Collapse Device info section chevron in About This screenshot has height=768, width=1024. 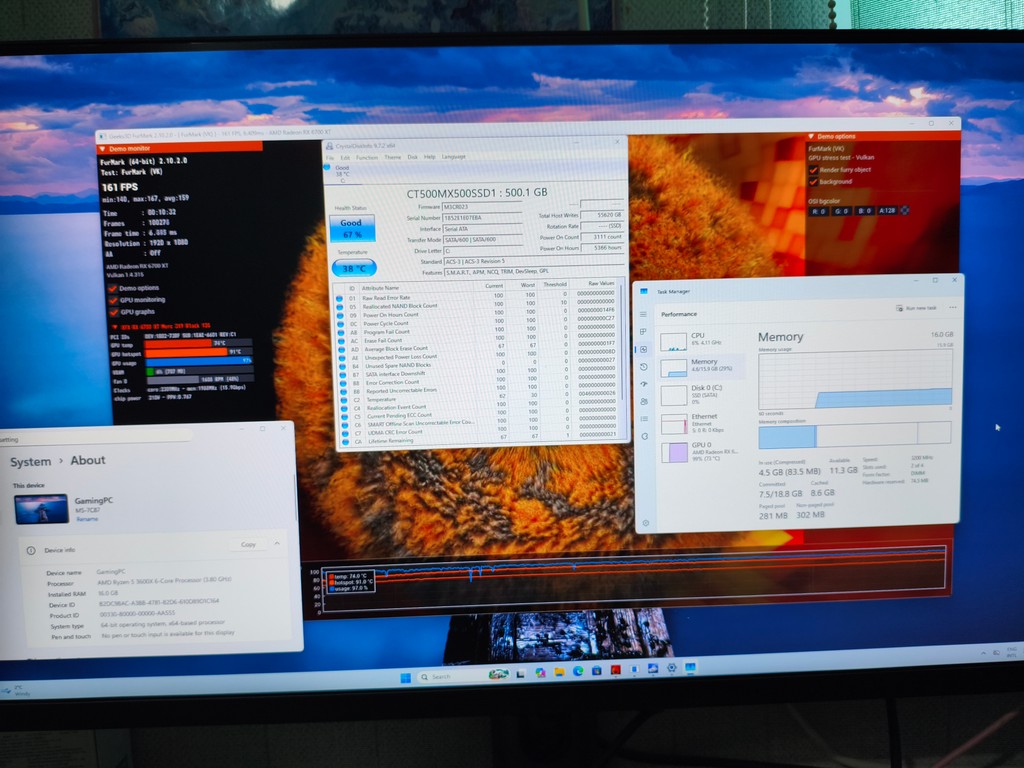tap(278, 543)
